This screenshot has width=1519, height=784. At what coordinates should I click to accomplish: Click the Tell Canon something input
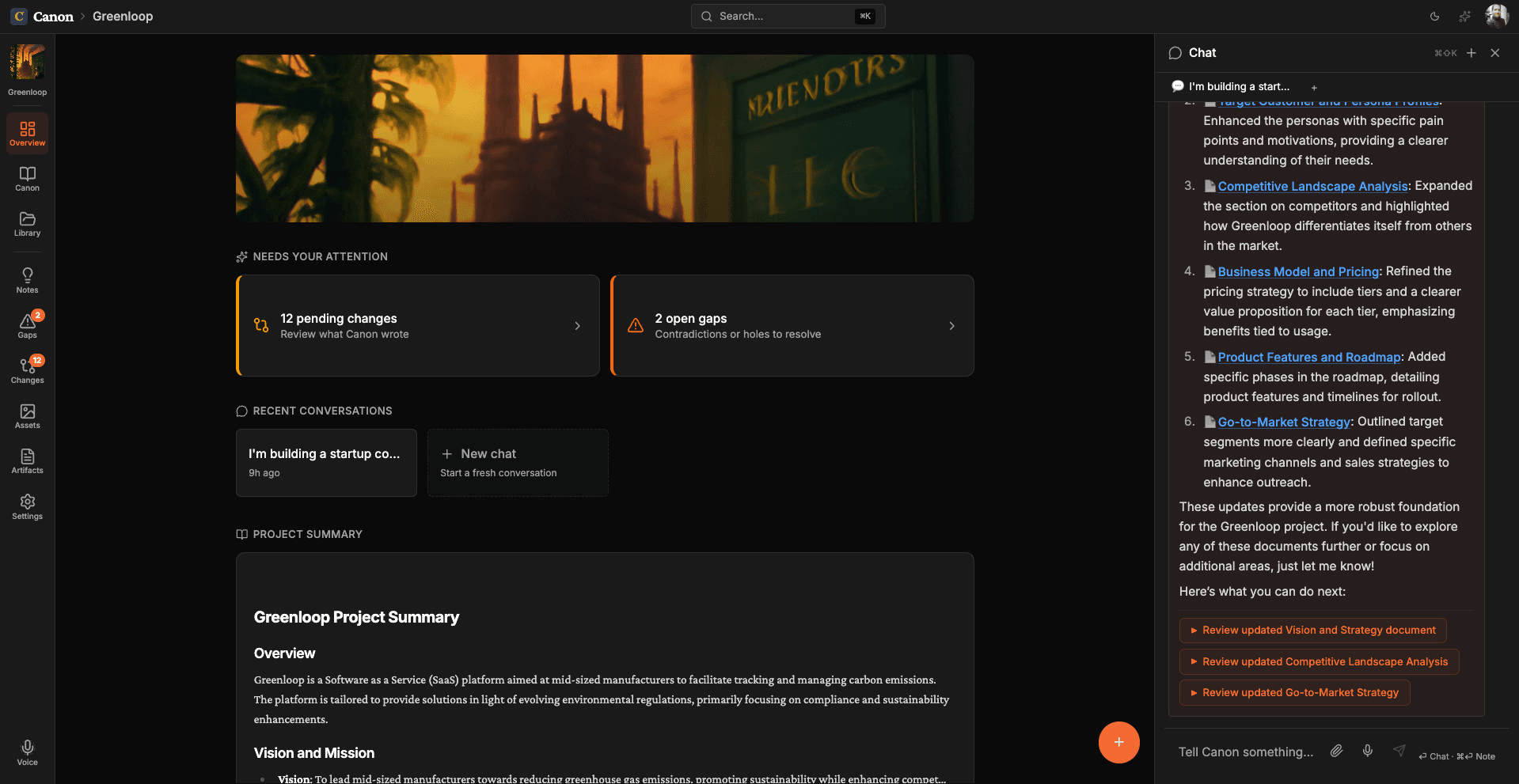(x=1246, y=752)
